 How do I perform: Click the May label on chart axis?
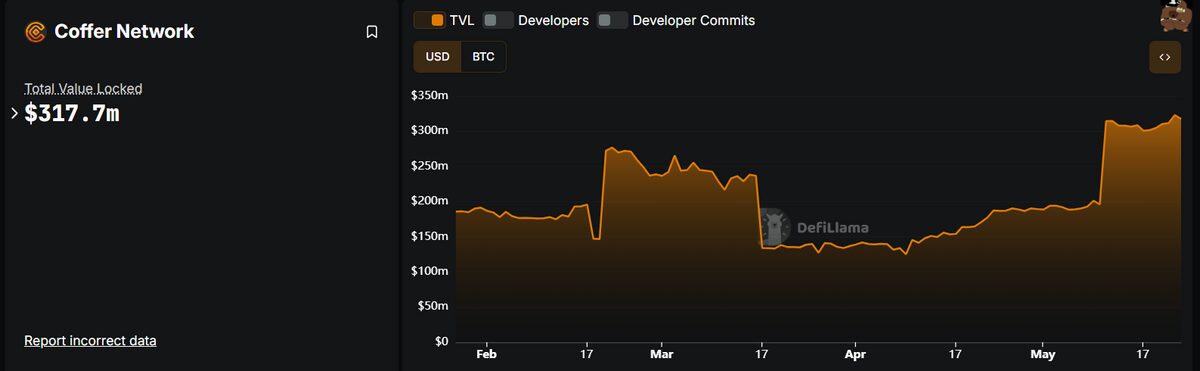[x=1043, y=354]
